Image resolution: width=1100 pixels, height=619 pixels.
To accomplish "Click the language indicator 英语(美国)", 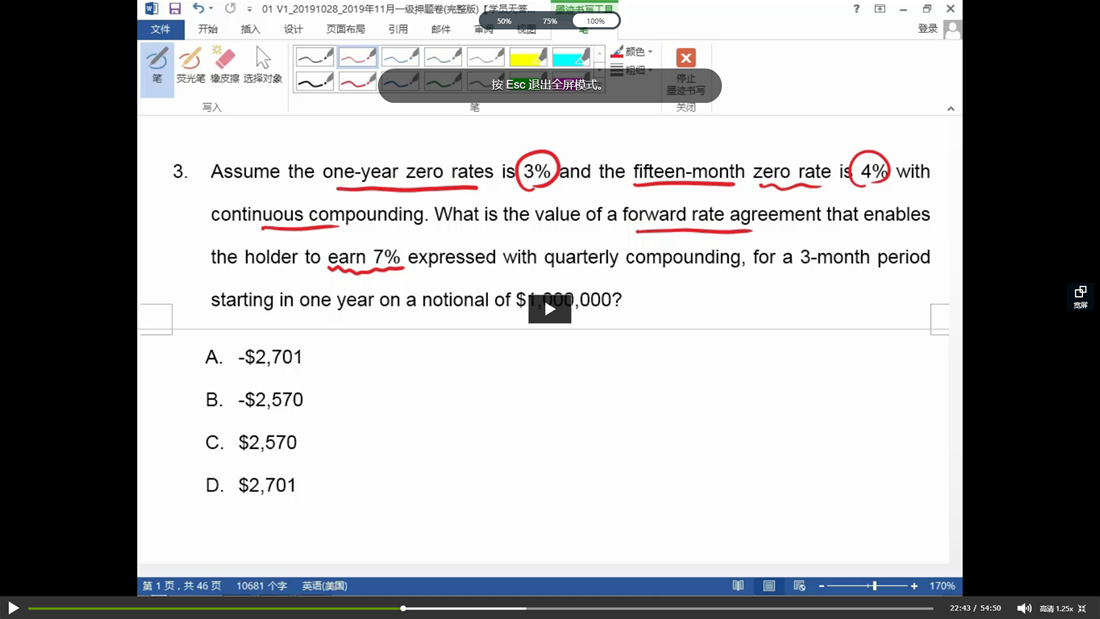I will tap(324, 586).
